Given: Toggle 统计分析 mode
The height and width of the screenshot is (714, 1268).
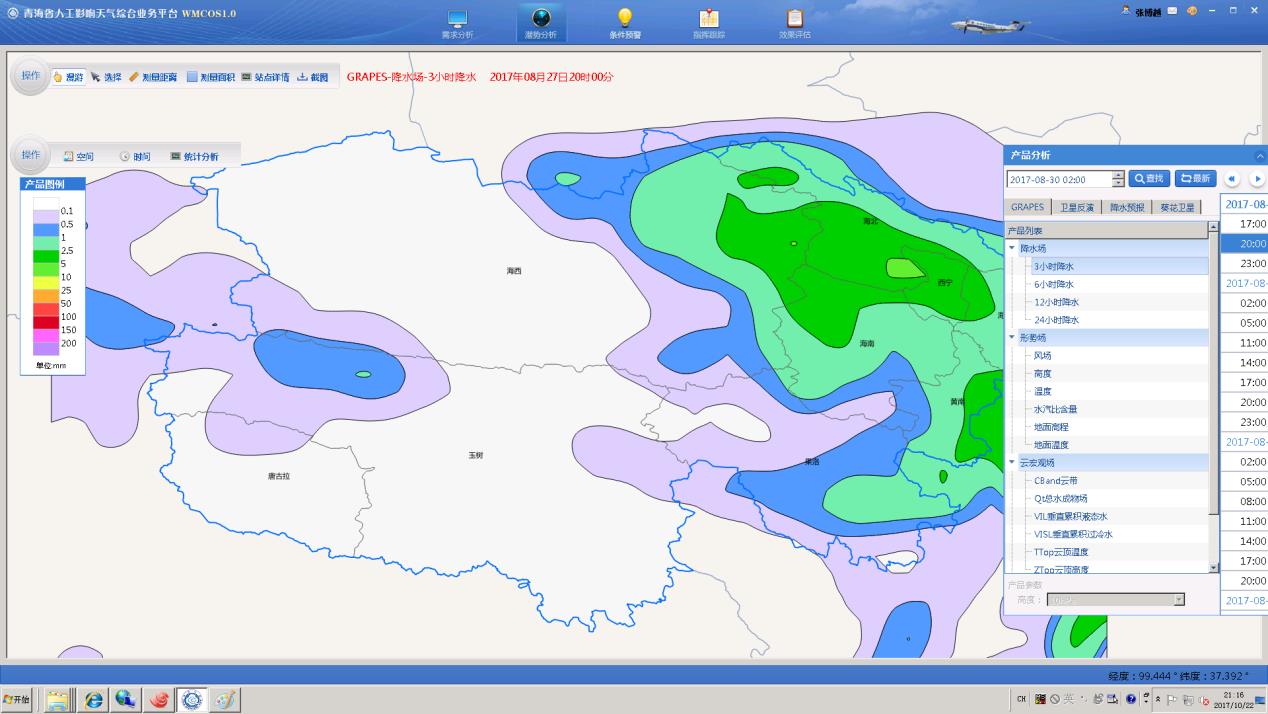Looking at the screenshot, I should pyautogui.click(x=194, y=157).
